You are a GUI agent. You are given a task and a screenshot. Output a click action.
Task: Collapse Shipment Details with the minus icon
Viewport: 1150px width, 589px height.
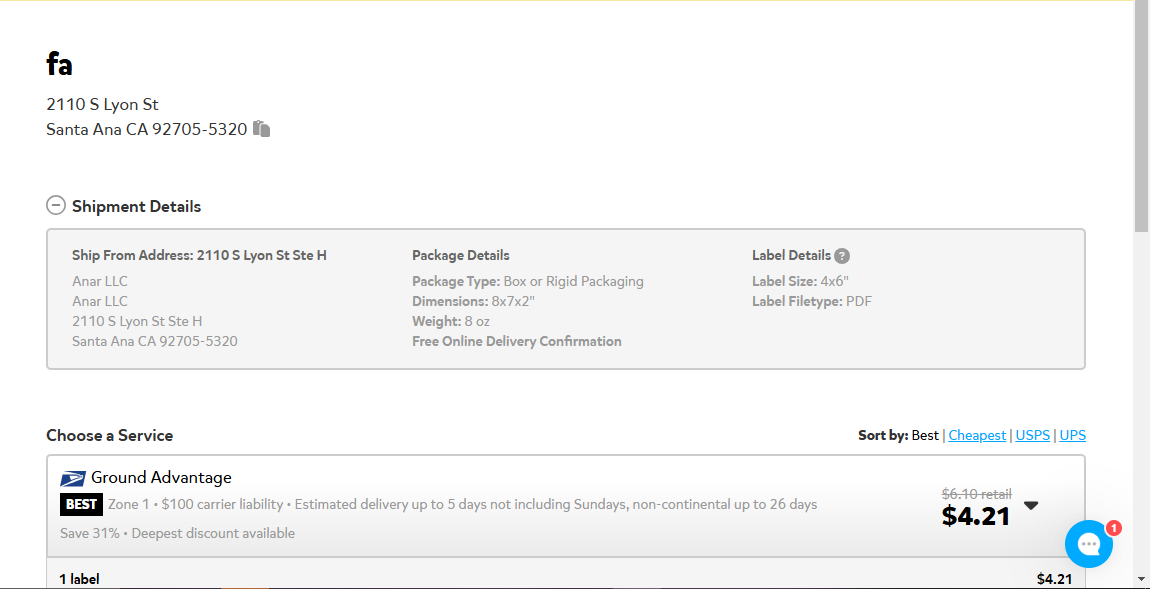[56, 205]
